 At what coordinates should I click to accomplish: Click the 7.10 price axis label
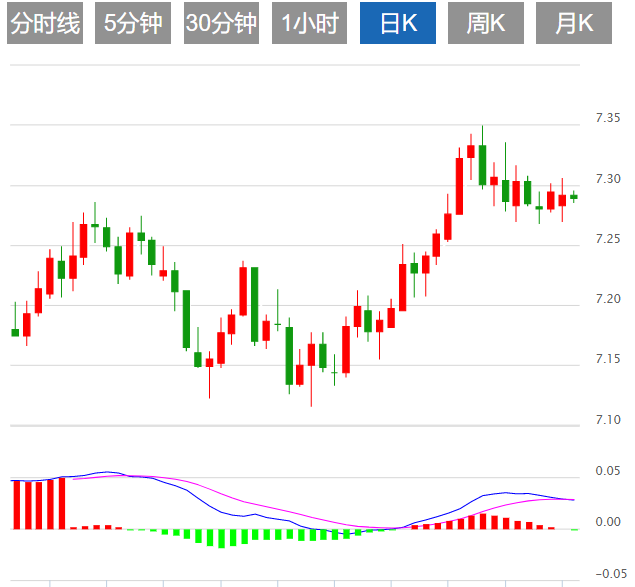(x=607, y=420)
